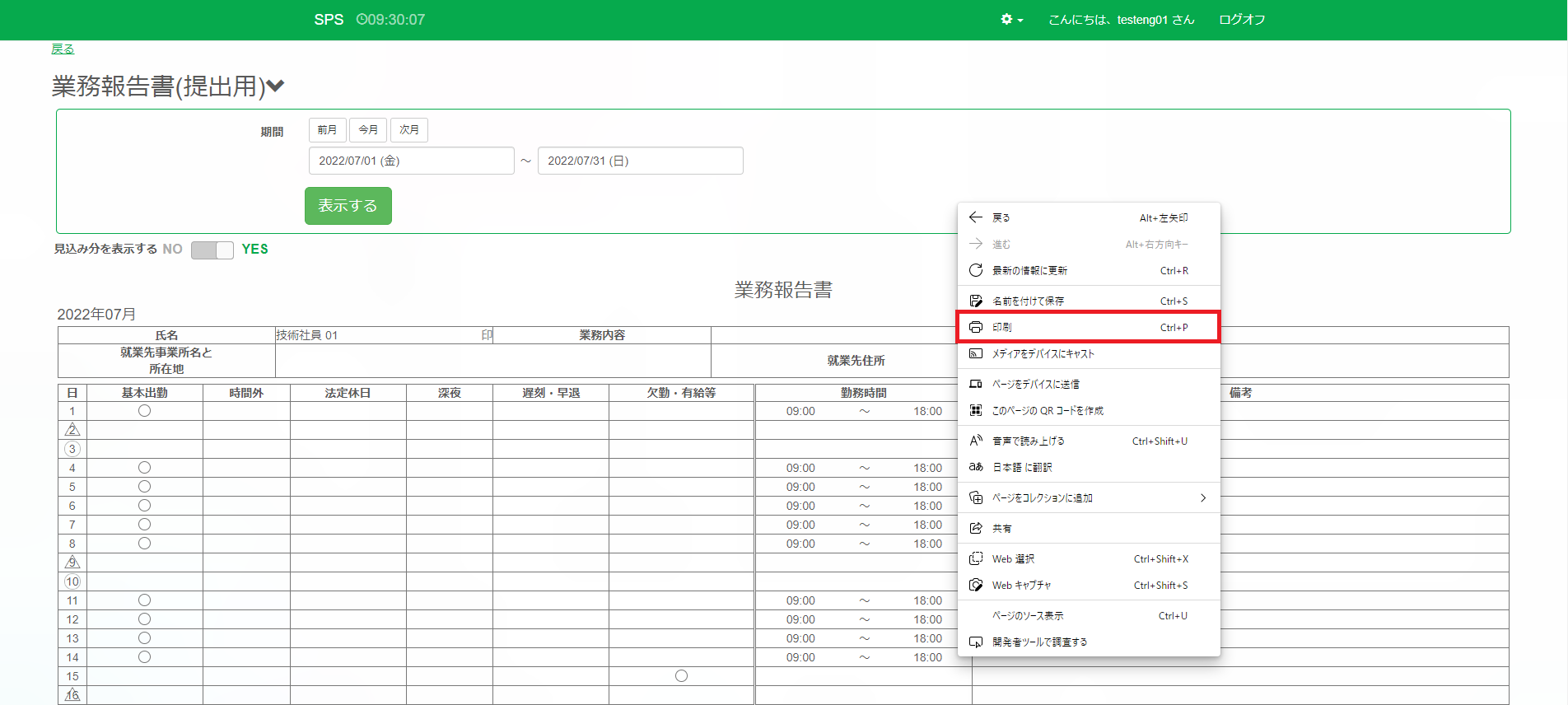
Task: Select the attendance circle for day 1
Action: (144, 411)
